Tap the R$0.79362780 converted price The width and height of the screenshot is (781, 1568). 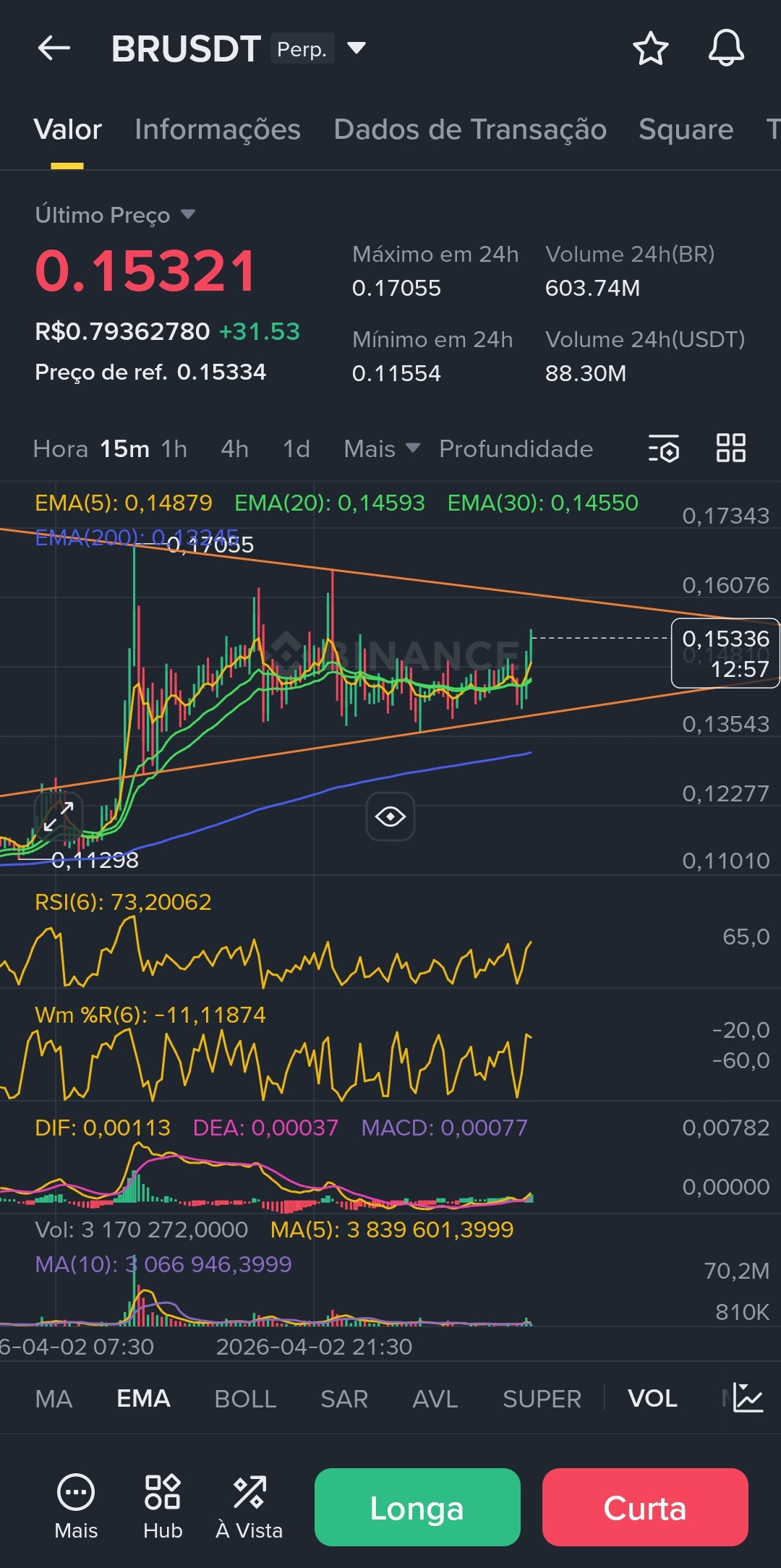click(x=122, y=331)
